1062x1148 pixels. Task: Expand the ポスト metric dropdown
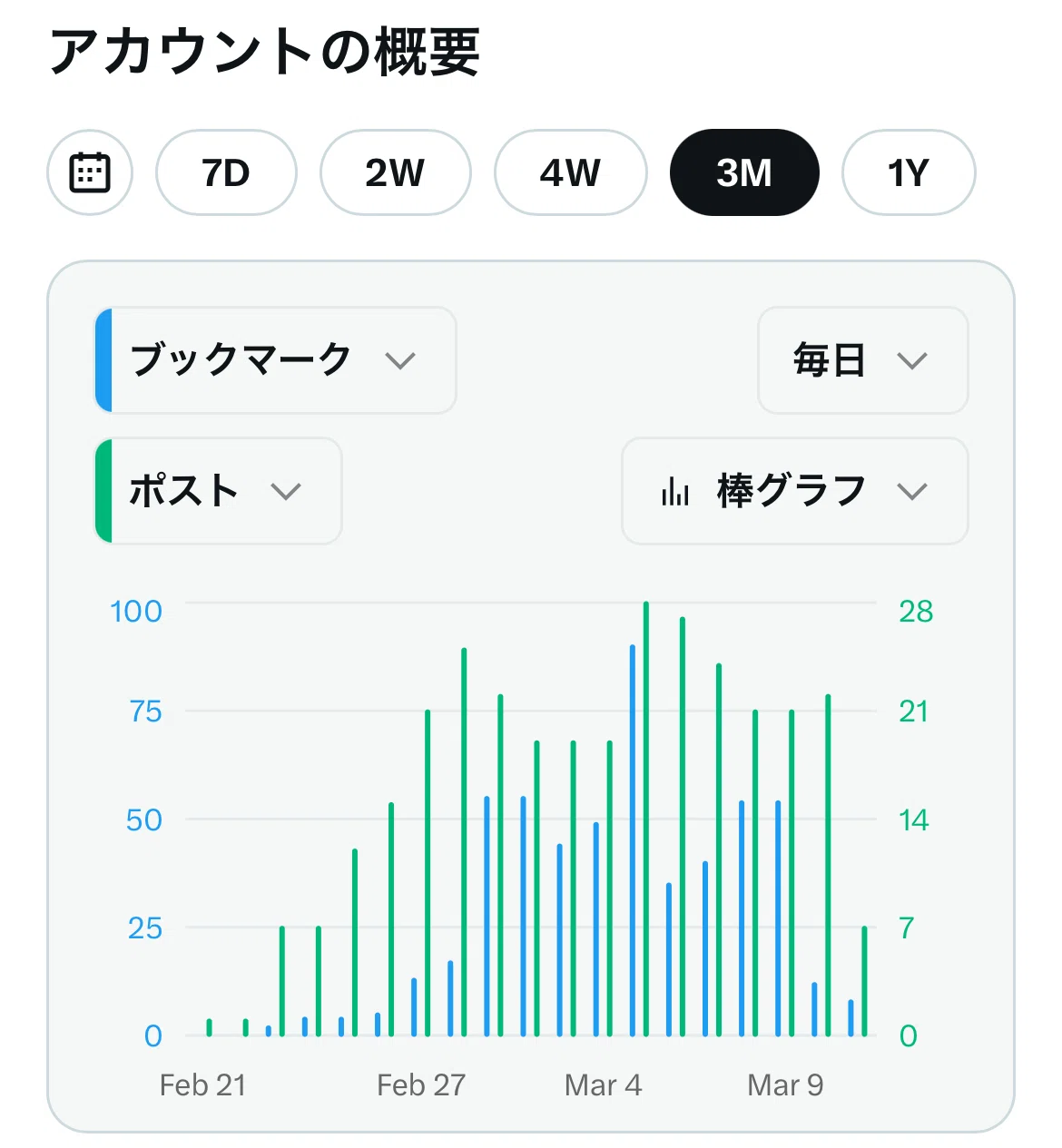[218, 491]
